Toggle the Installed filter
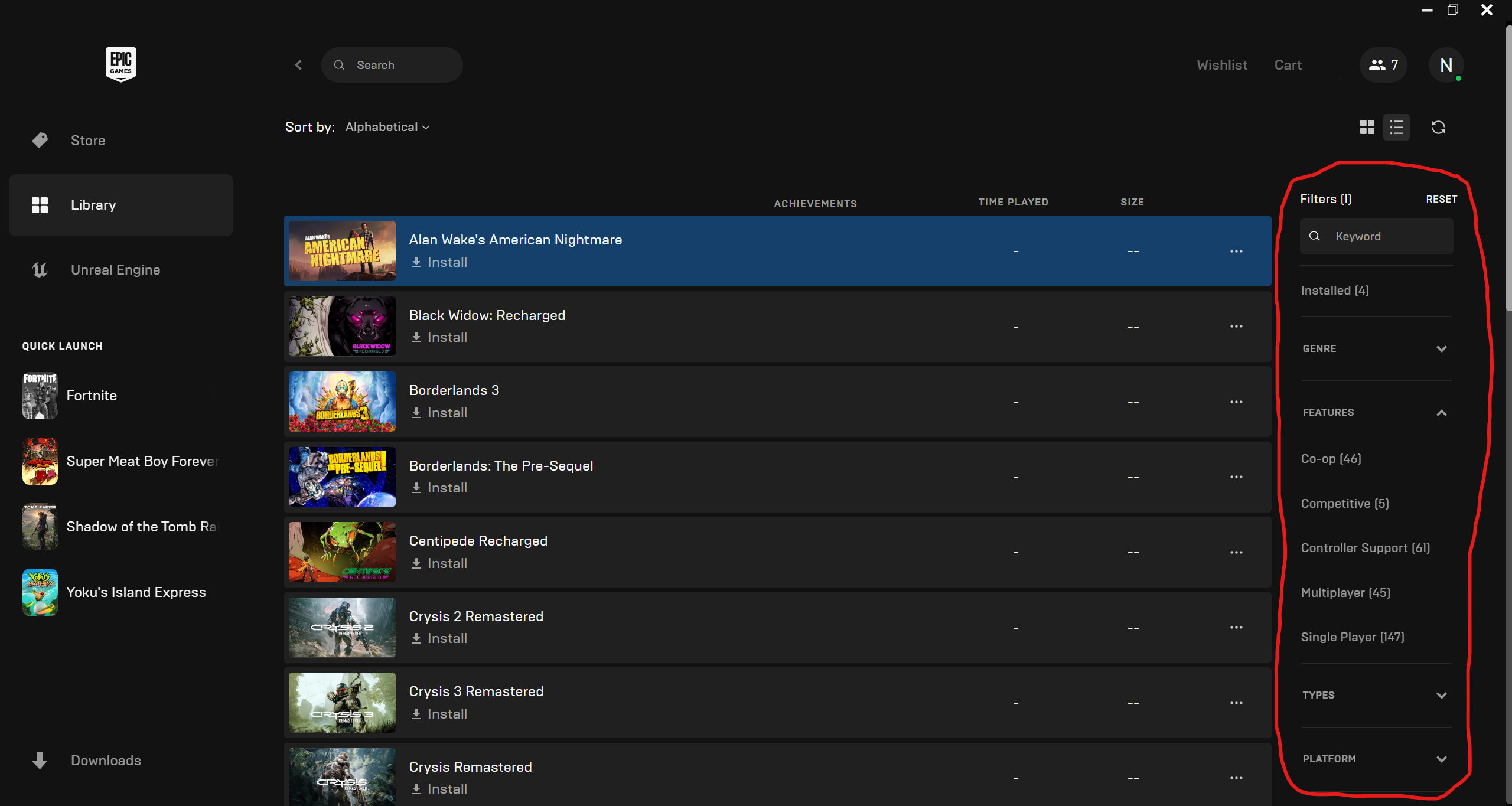 (1335, 291)
